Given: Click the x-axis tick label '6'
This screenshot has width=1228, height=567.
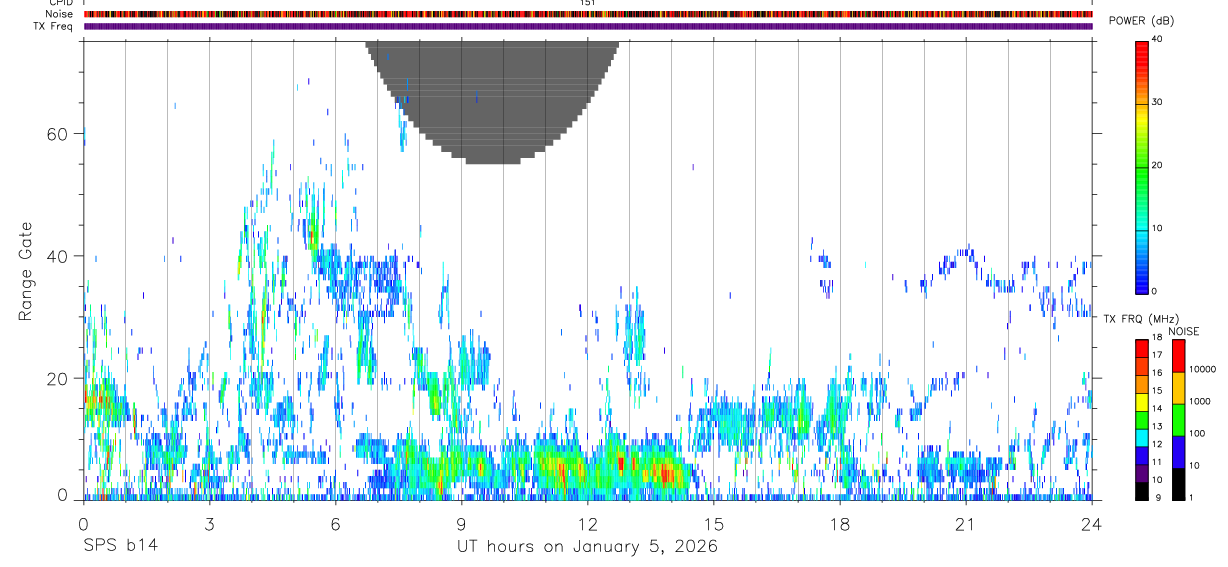Looking at the screenshot, I should [335, 524].
